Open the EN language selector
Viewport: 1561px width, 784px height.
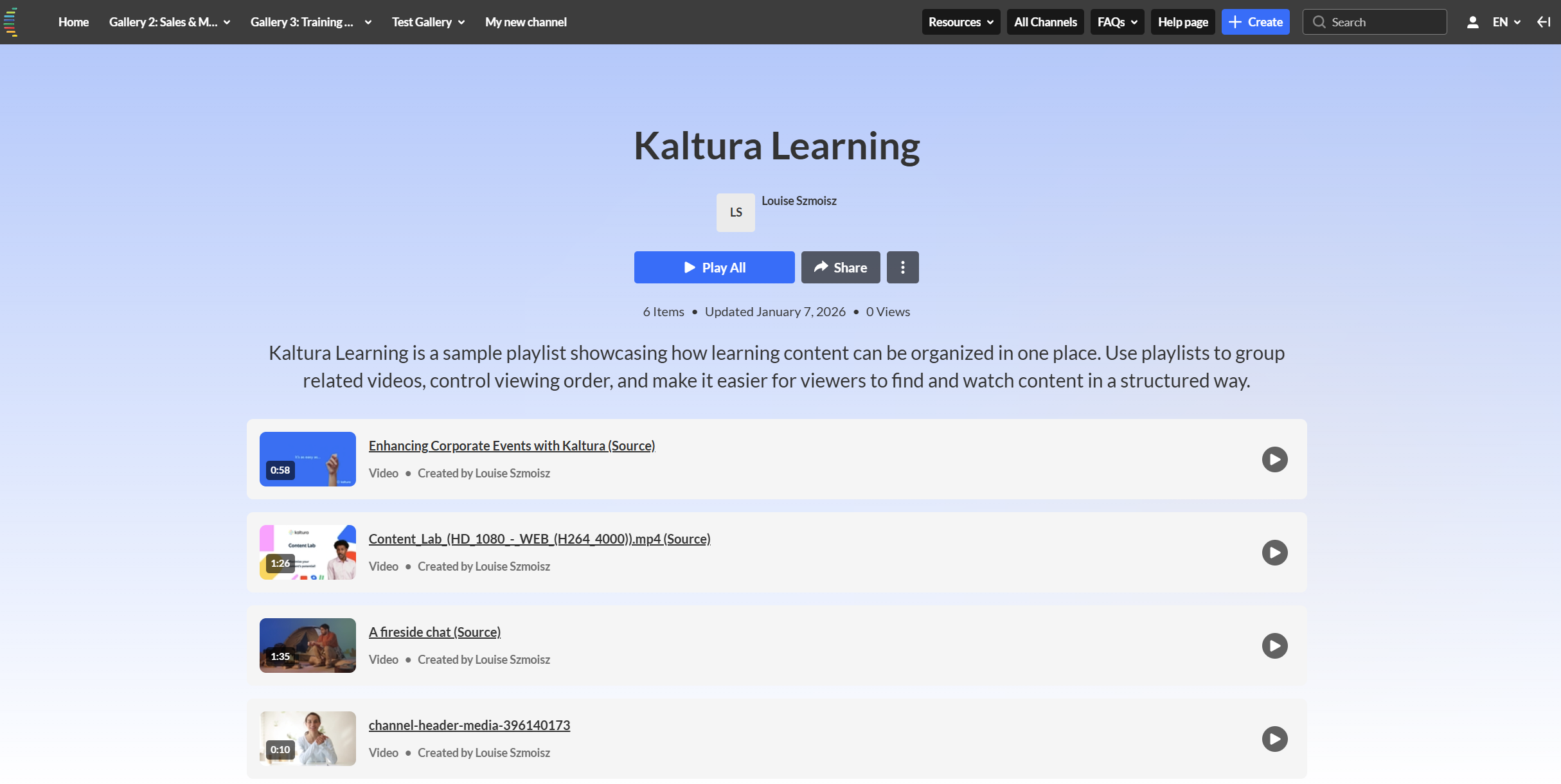(x=1506, y=22)
